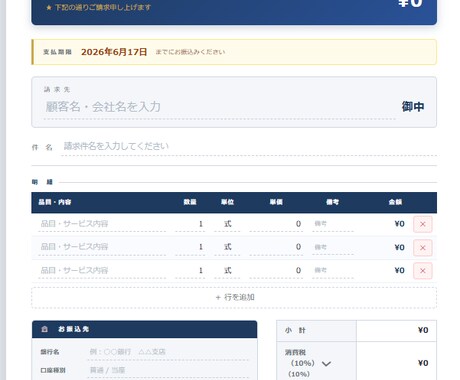The image size is (460, 380).
Task: Click the unit price field in the third row
Action: tap(276, 270)
